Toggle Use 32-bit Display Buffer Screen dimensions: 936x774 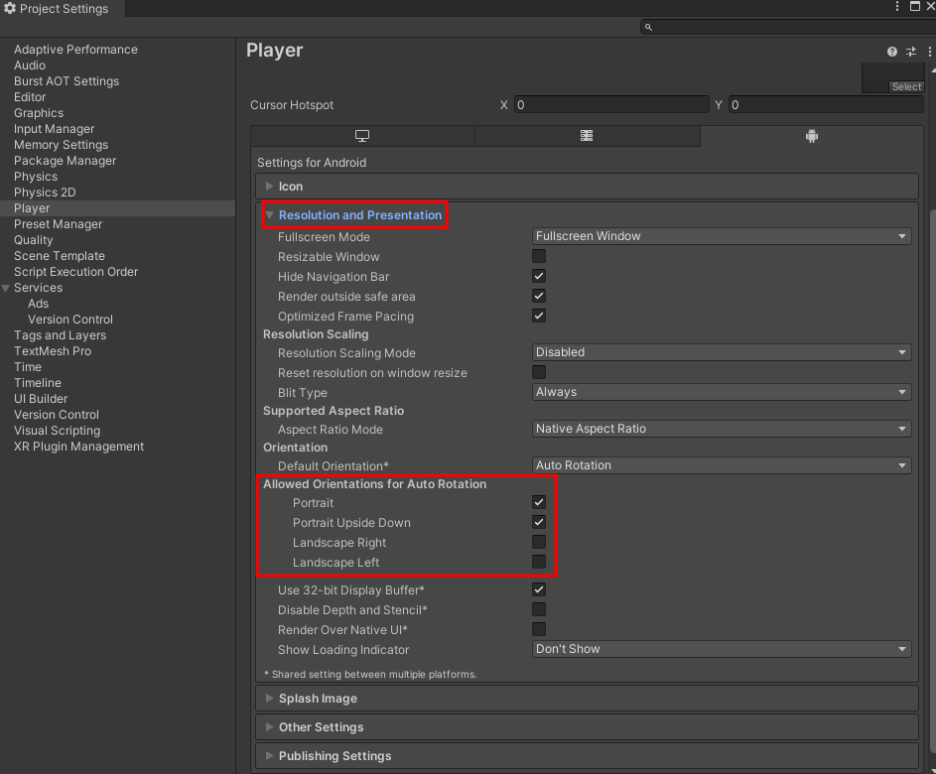[x=539, y=590]
